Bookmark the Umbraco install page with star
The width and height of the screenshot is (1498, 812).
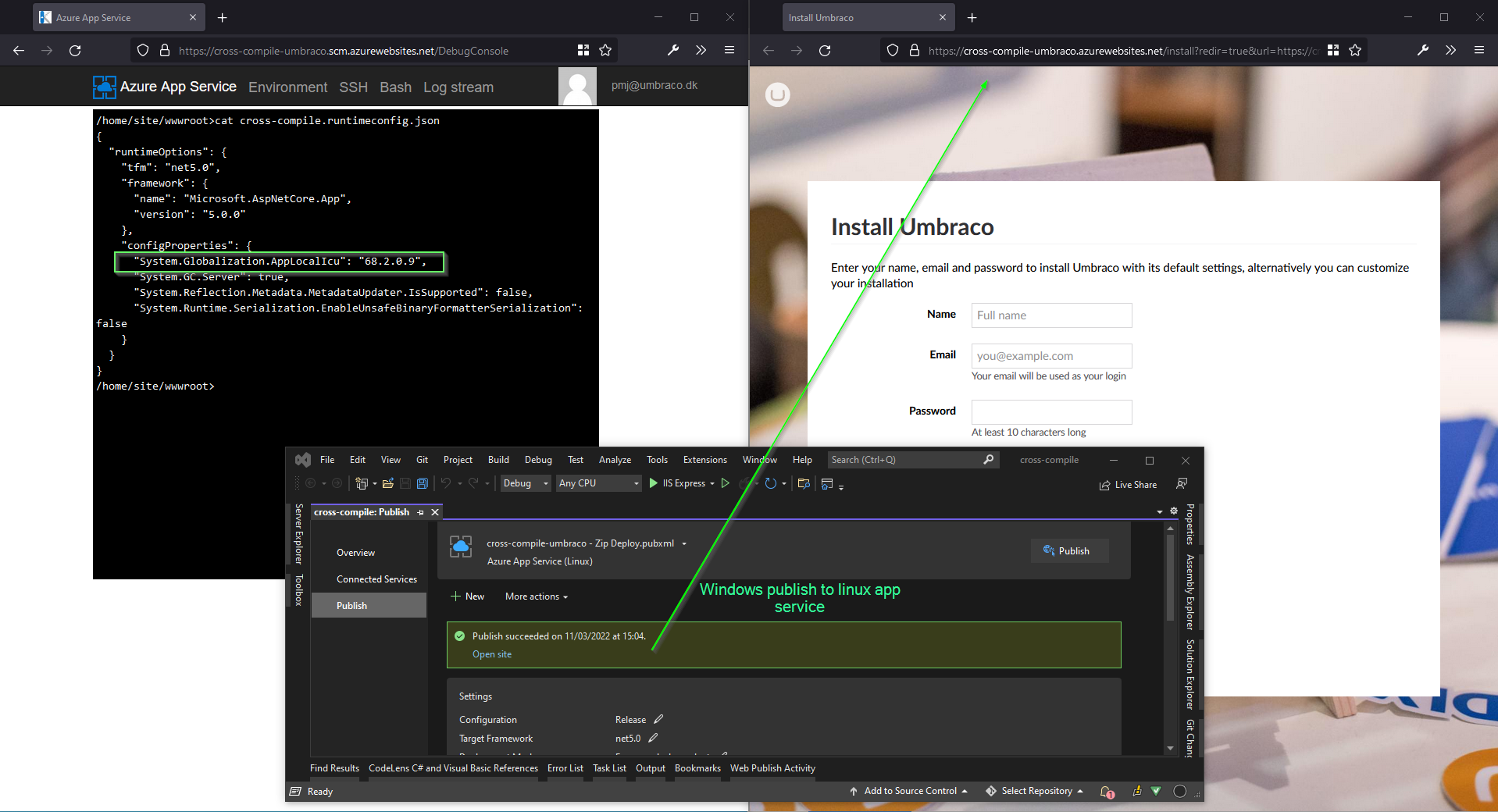click(1355, 51)
